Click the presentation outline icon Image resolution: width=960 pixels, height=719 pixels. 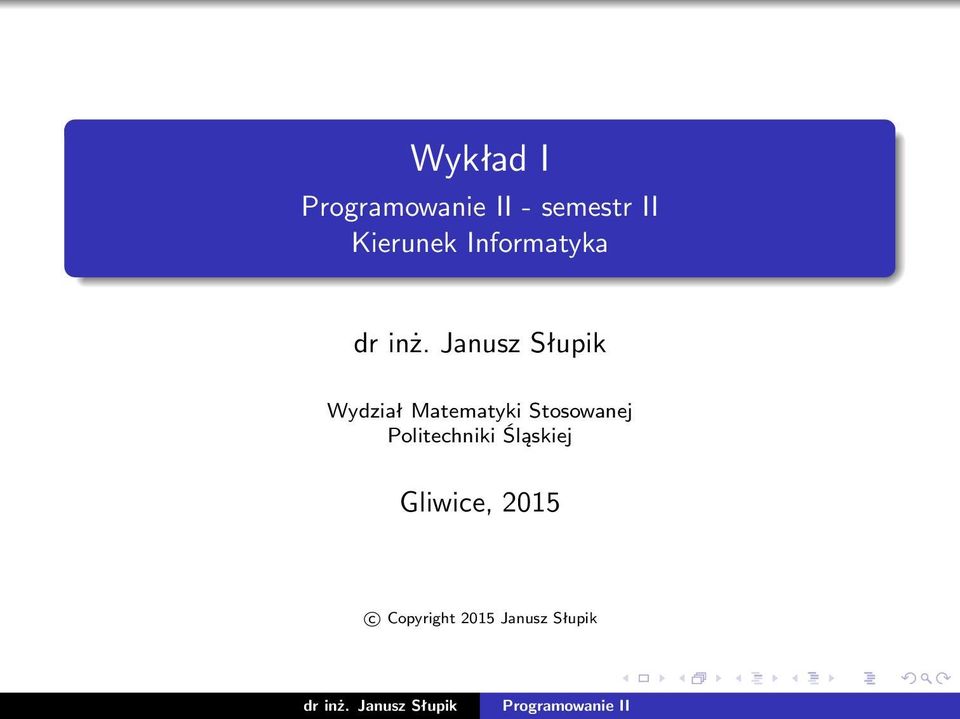coord(869,678)
